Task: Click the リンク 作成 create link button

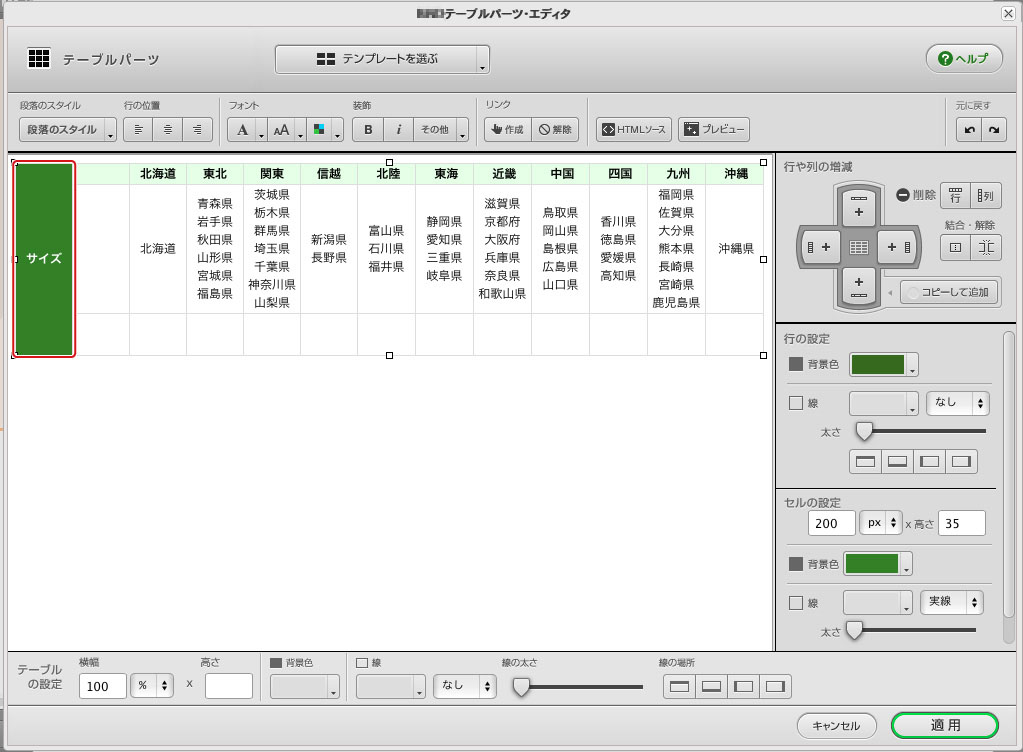Action: (x=508, y=129)
